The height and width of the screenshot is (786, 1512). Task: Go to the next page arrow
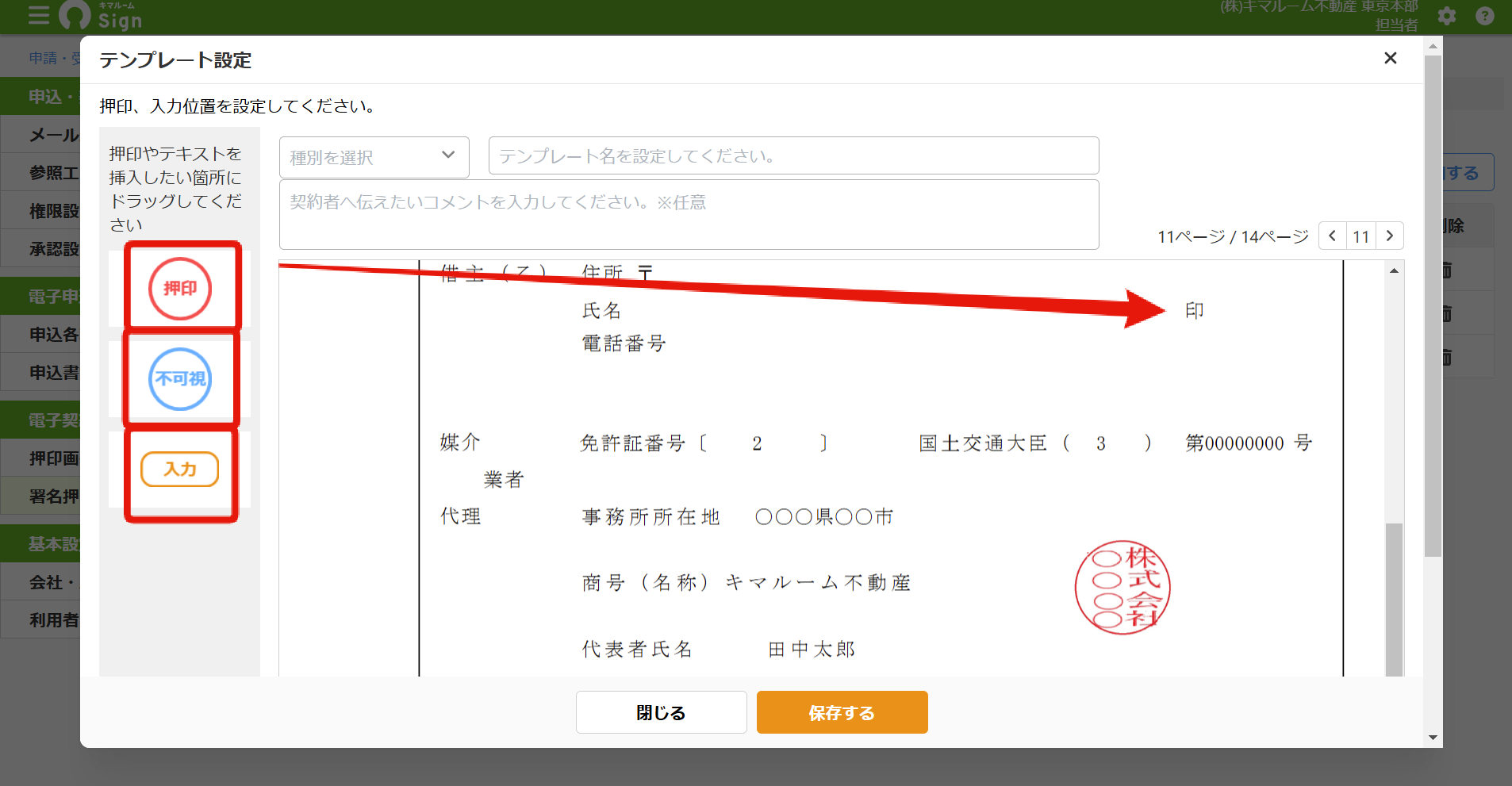point(1390,236)
